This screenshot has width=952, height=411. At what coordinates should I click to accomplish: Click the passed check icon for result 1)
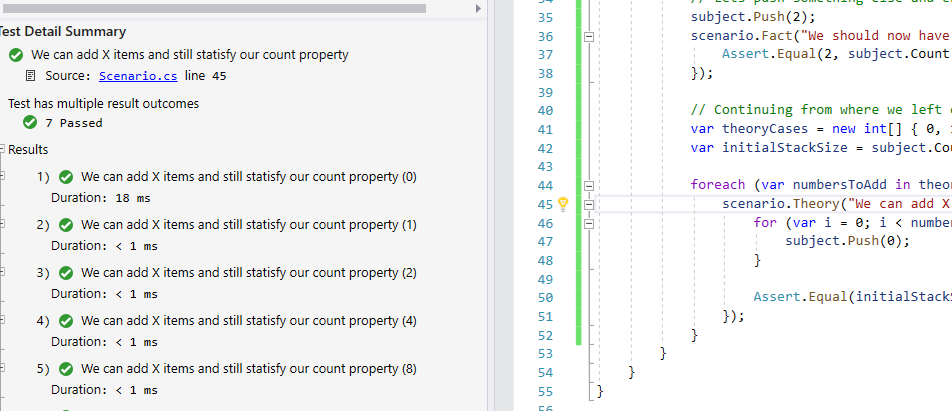66,177
